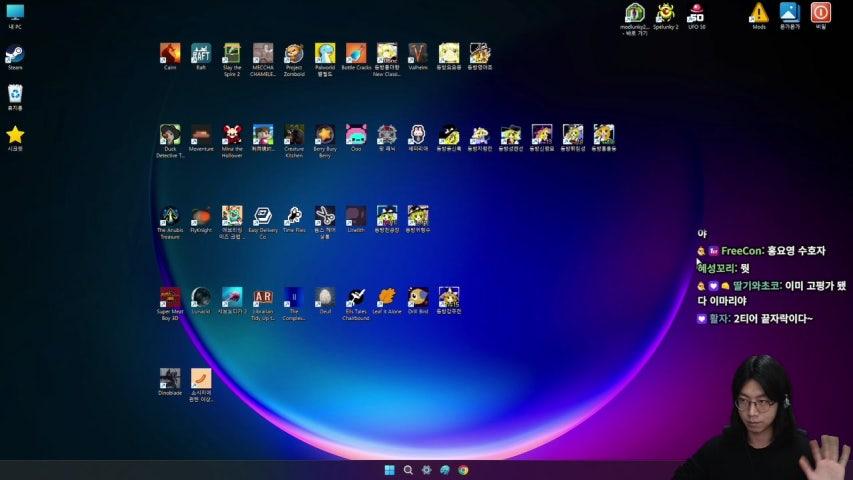This screenshot has height=480, width=853.
Task: Open the Ooo game shortcut
Action: point(356,136)
